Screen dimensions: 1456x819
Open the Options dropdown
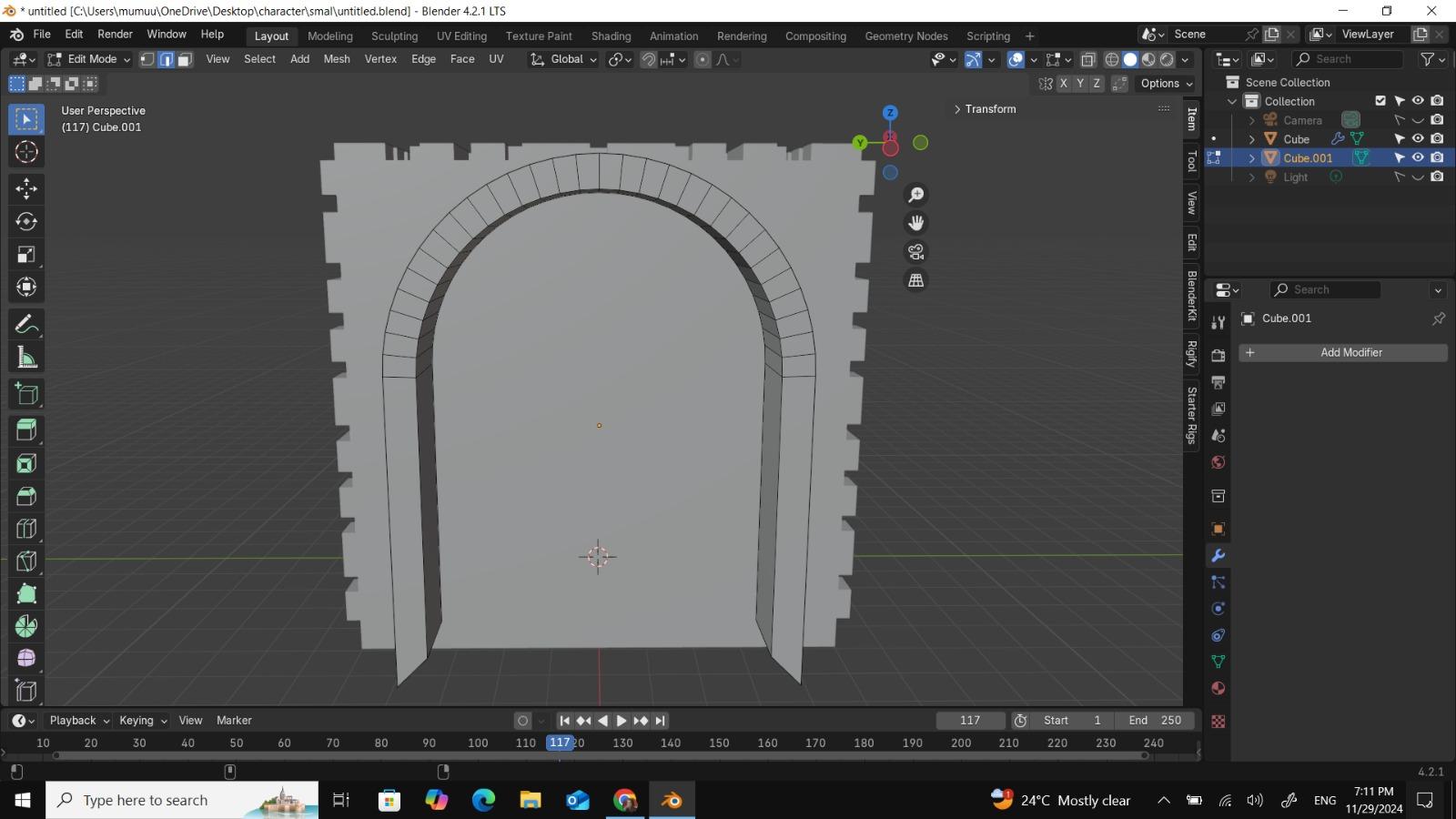coord(1167,83)
